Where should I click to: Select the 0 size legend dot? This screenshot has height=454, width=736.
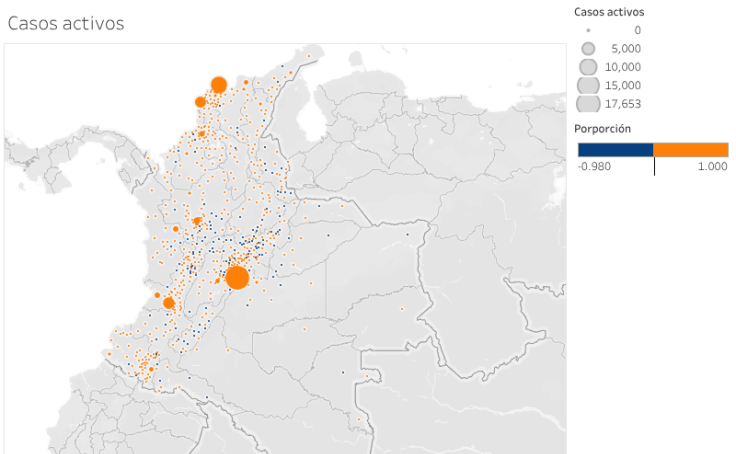point(588,31)
